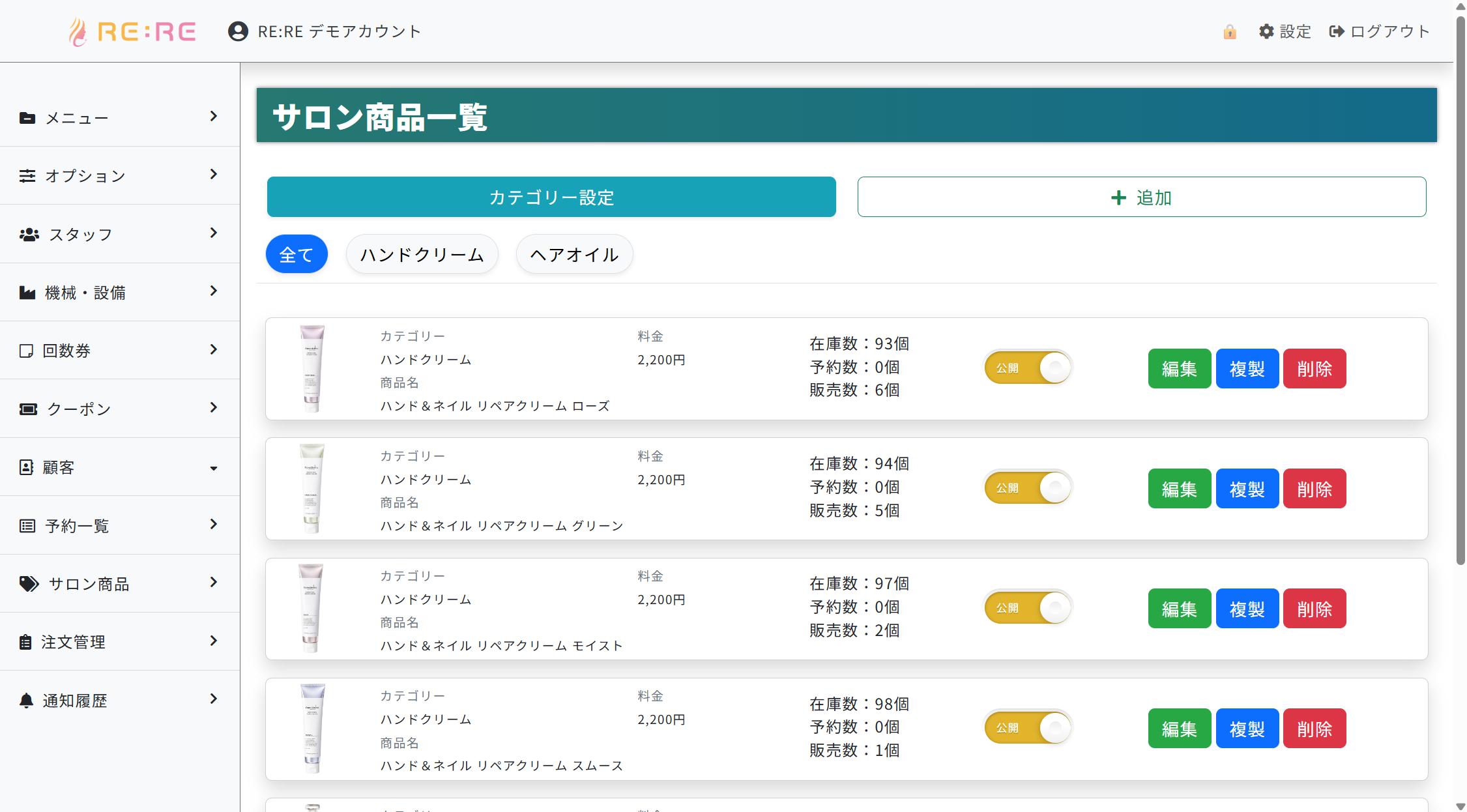Image resolution: width=1467 pixels, height=812 pixels.
Task: Click the 回数券 ticket icon
Action: (27, 350)
